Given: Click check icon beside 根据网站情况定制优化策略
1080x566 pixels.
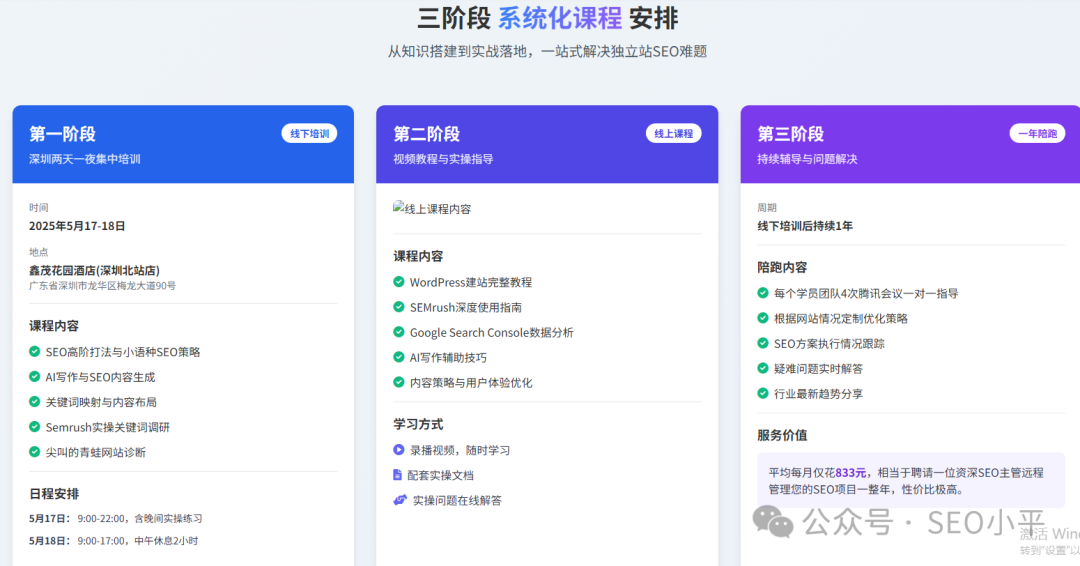Looking at the screenshot, I should [762, 318].
